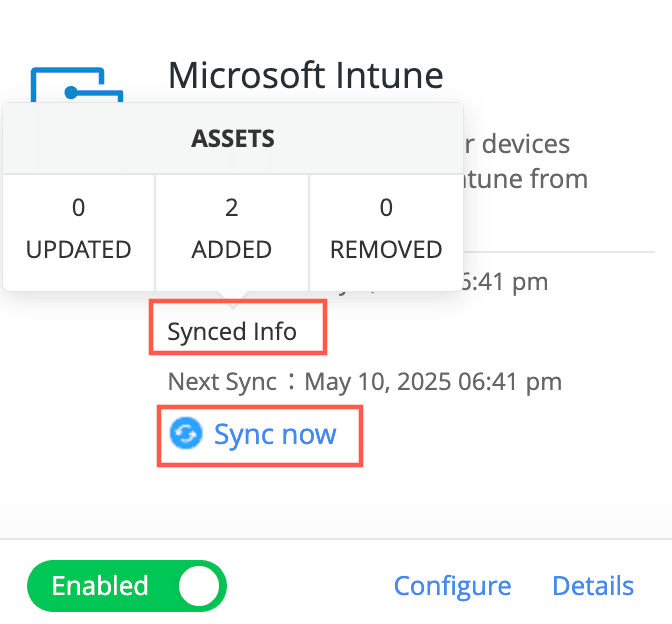The image size is (672, 624).
Task: Select the 0 UPDATED assets cell
Action: [79, 229]
